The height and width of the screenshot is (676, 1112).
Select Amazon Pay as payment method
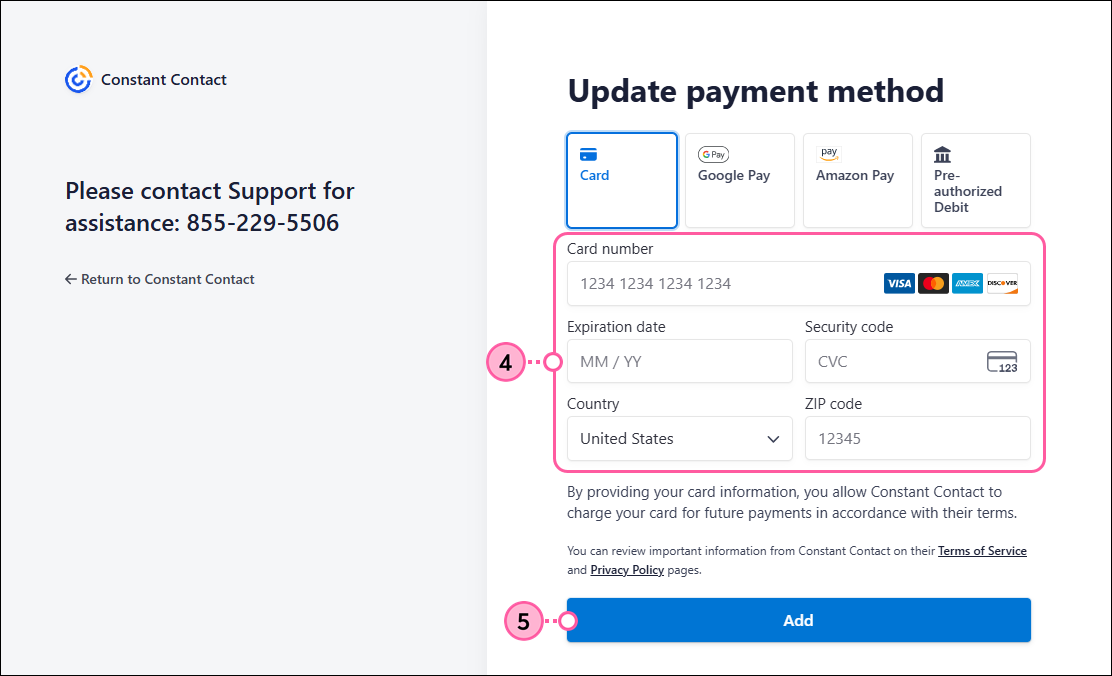pos(857,180)
